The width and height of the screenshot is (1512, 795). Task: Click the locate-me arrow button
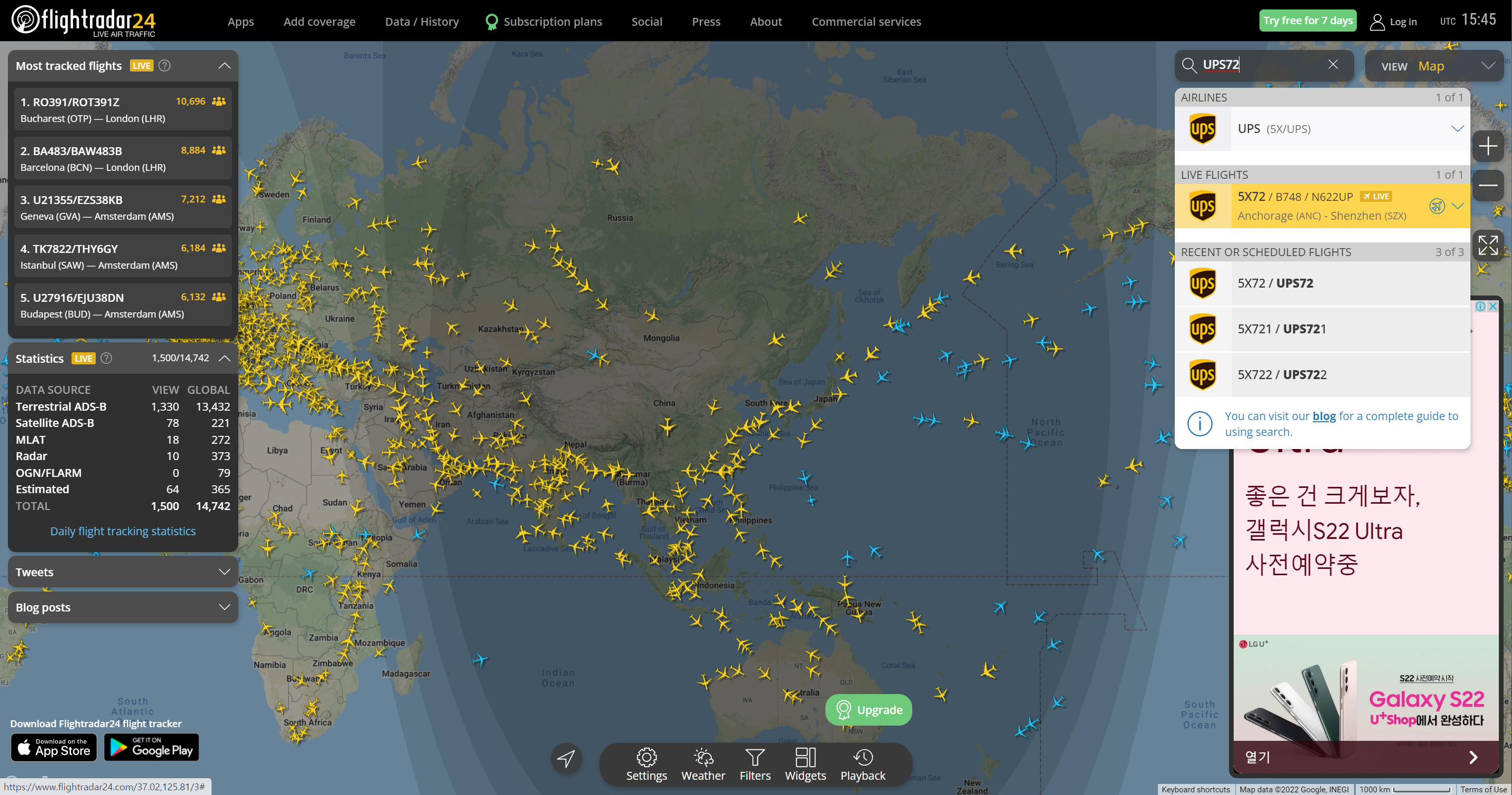(566, 758)
